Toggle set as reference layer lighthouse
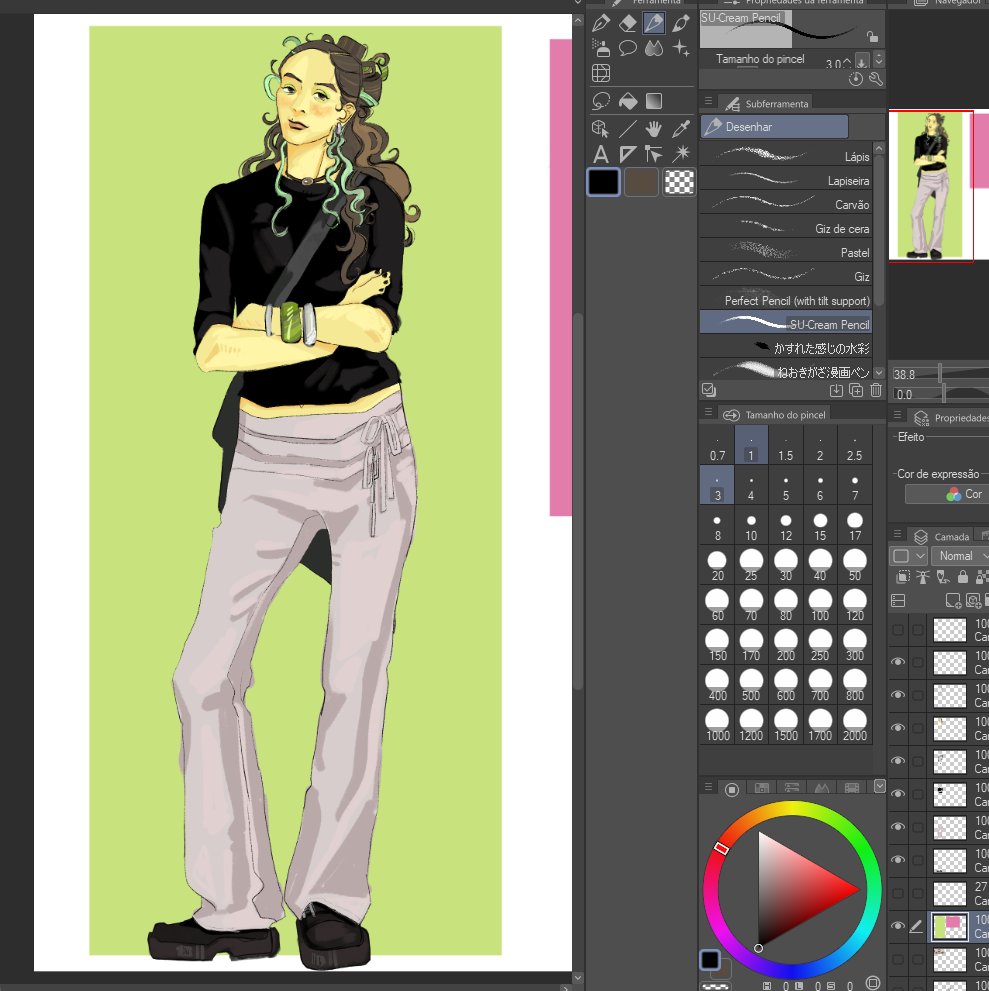The width and height of the screenshot is (989, 991). point(923,576)
